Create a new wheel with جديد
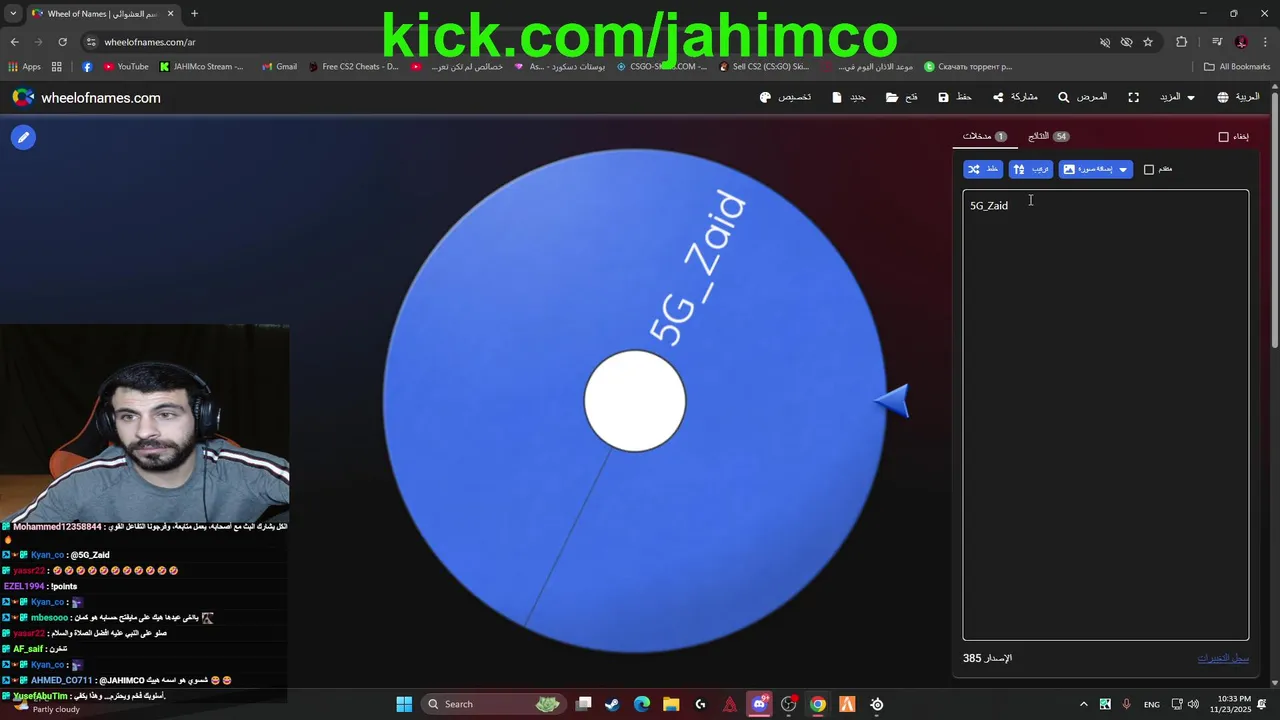The width and height of the screenshot is (1280, 720). coord(849,97)
